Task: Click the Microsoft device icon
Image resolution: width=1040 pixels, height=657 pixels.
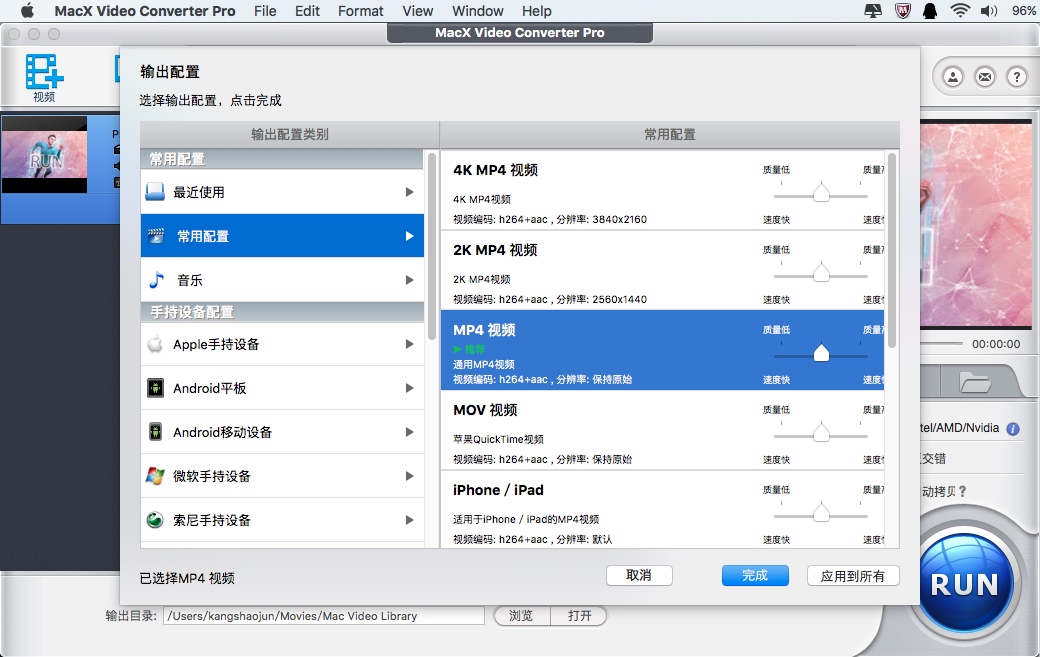Action: [155, 476]
